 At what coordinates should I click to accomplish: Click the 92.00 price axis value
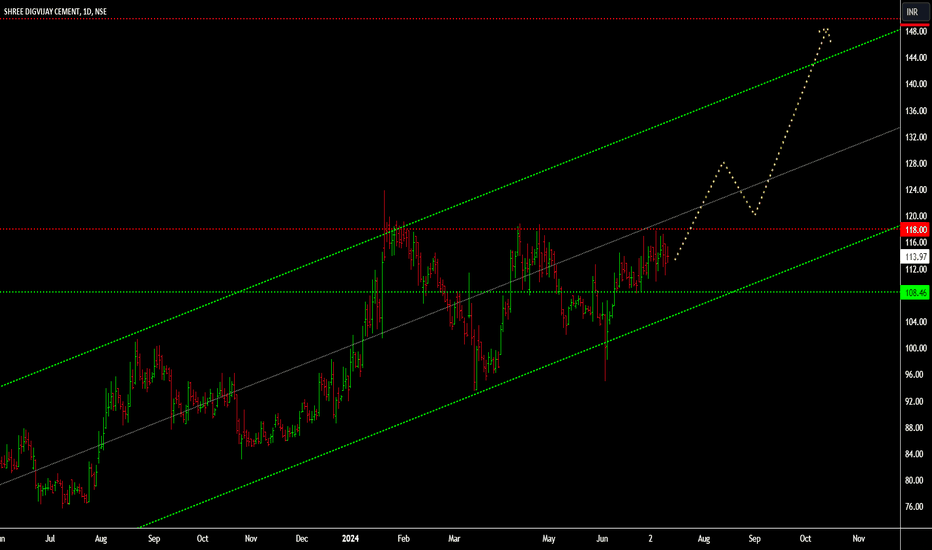(916, 401)
